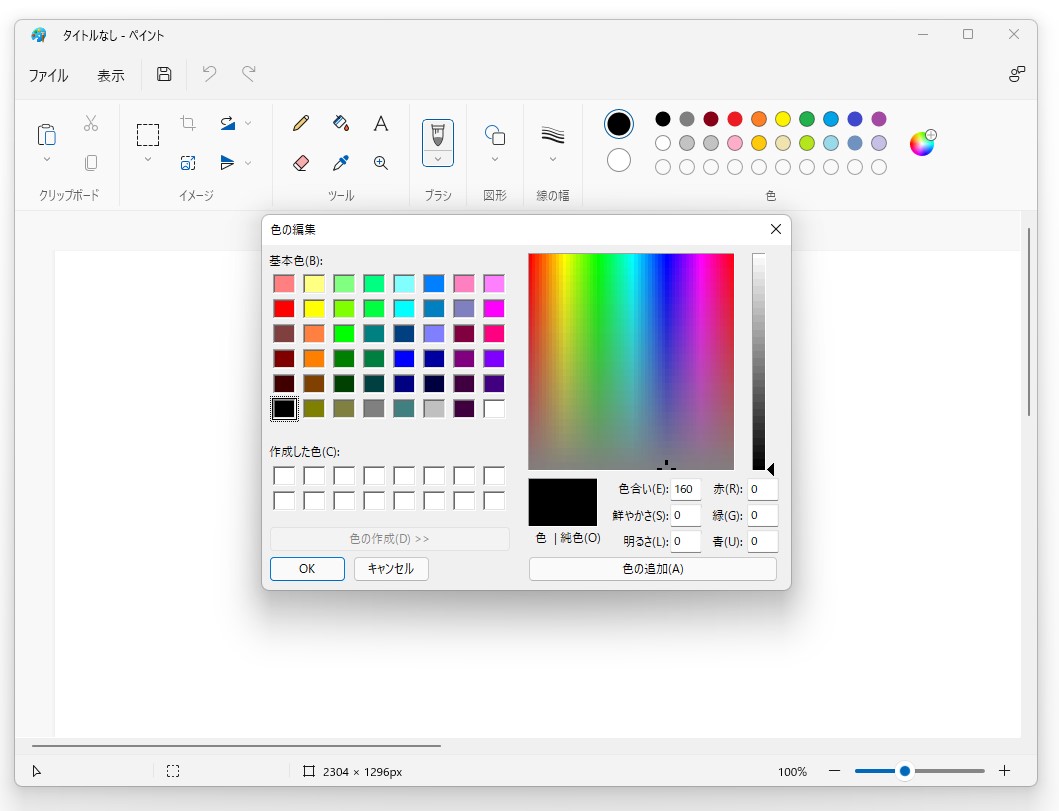Image resolution: width=1059 pixels, height=811 pixels.
Task: Click the Resize image icon
Action: tap(188, 163)
